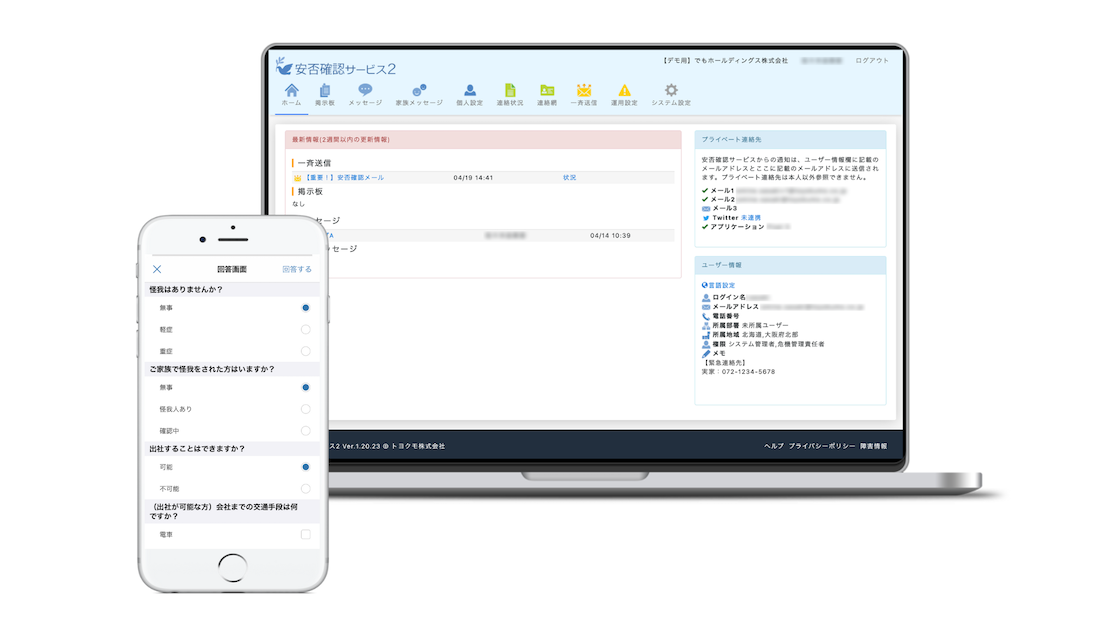Click the person icon beside ログイン名
The height and width of the screenshot is (630, 1120).
(x=706, y=297)
